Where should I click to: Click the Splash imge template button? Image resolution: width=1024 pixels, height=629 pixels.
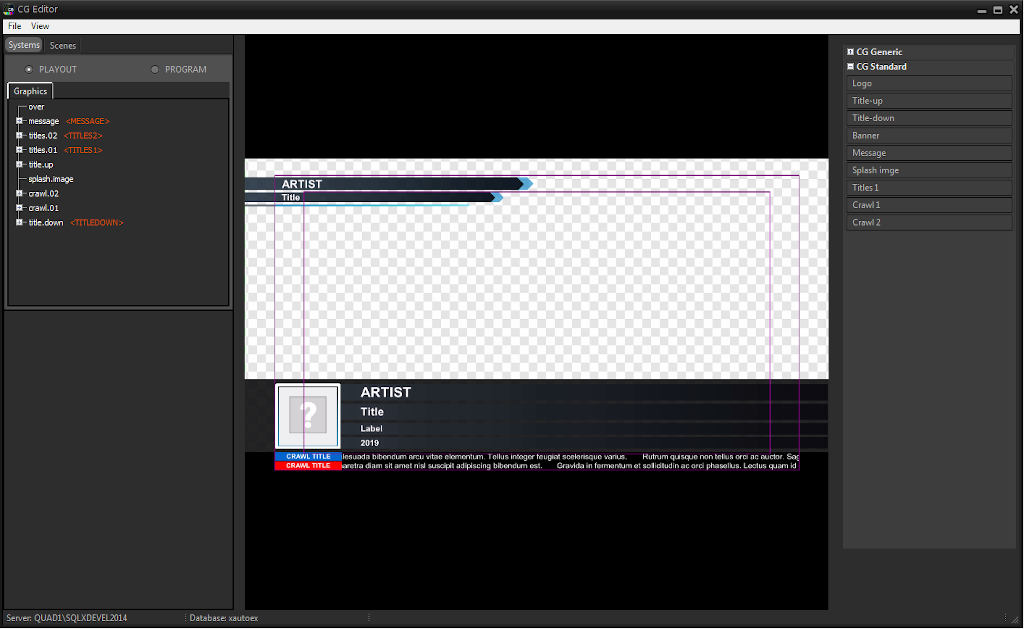click(929, 170)
